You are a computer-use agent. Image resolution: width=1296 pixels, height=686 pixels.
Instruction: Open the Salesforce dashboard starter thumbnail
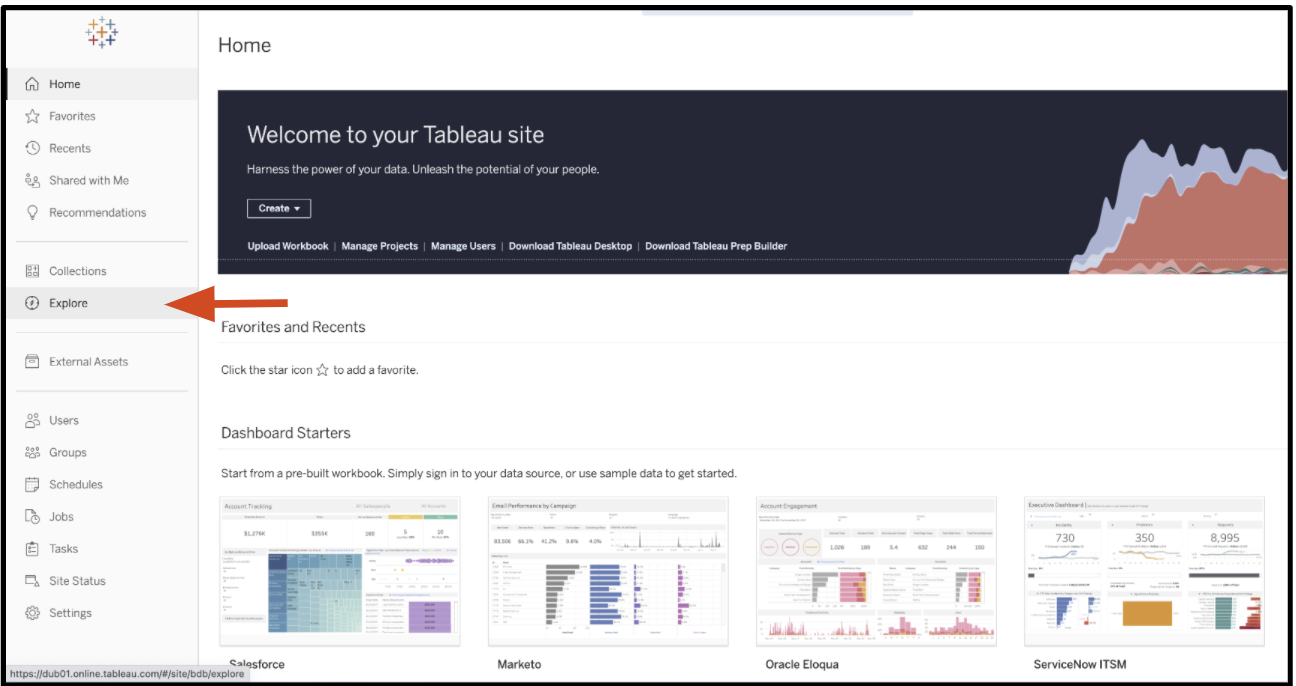[339, 571]
